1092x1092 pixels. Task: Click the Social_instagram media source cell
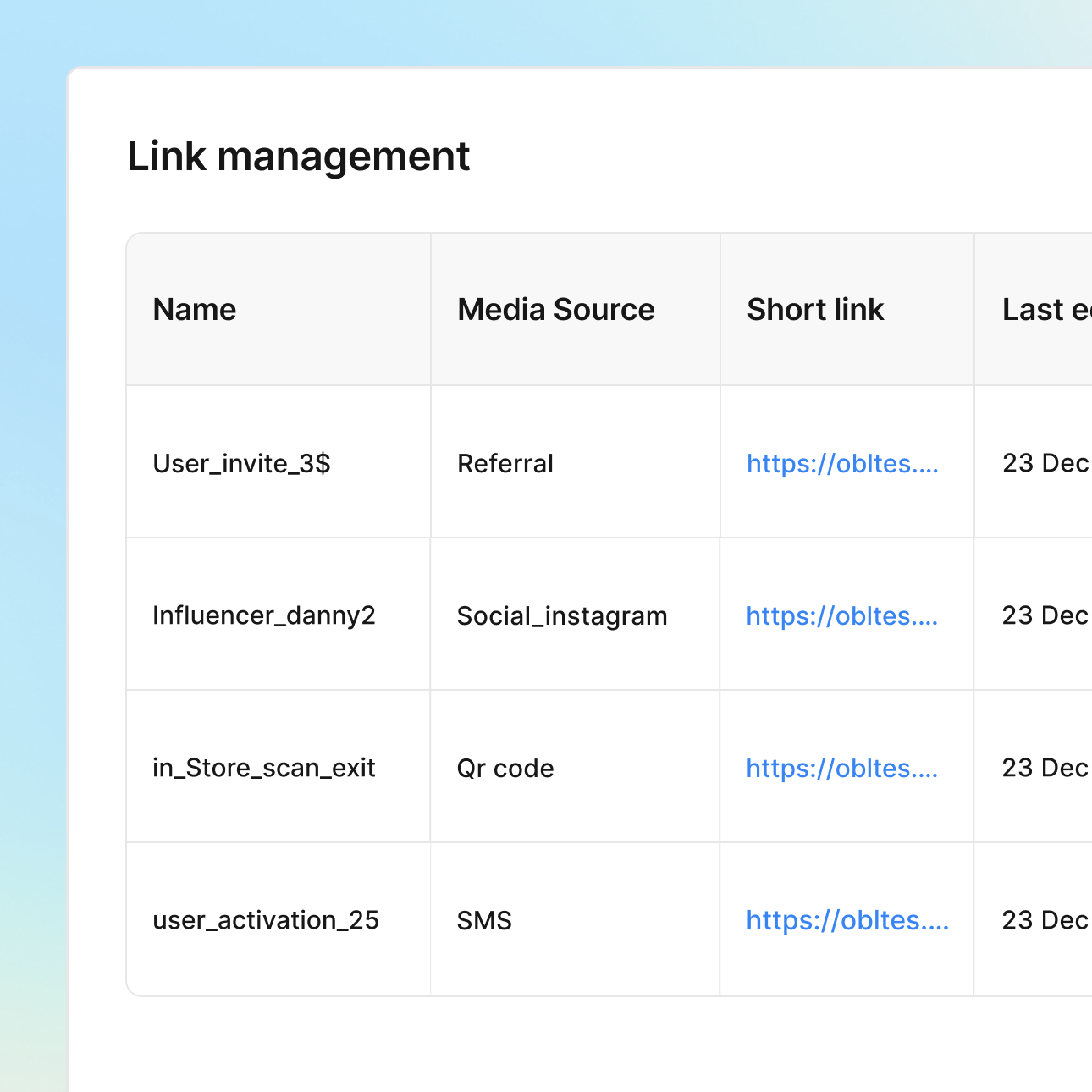(x=562, y=615)
